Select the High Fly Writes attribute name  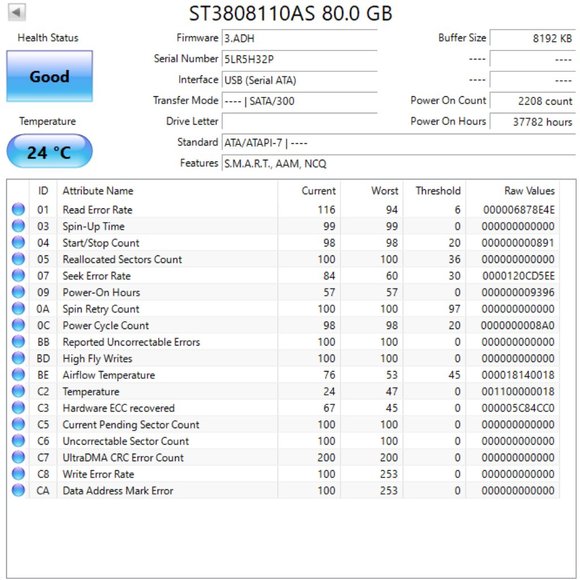97,358
